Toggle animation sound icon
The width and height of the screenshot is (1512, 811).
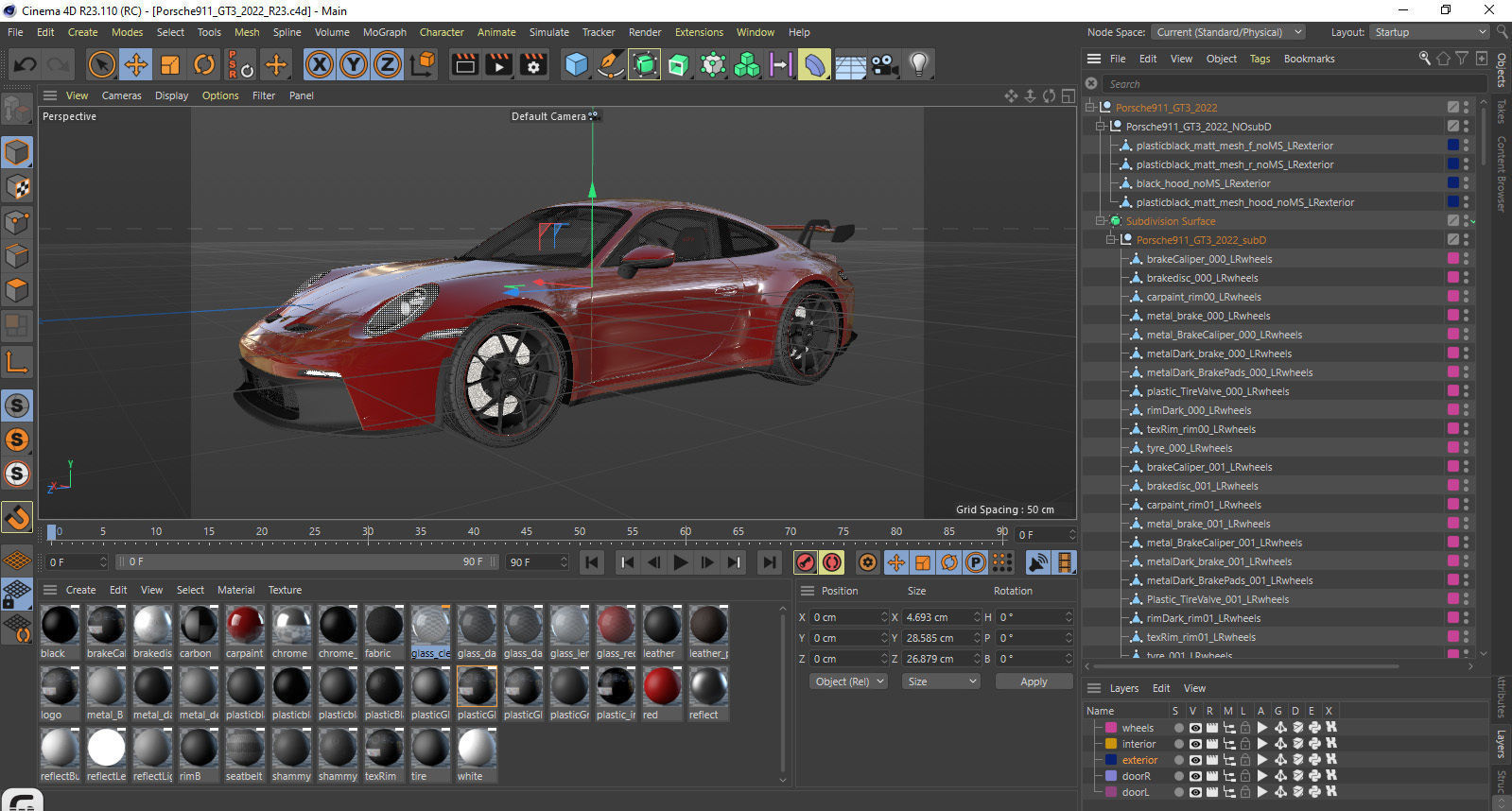tap(1038, 562)
